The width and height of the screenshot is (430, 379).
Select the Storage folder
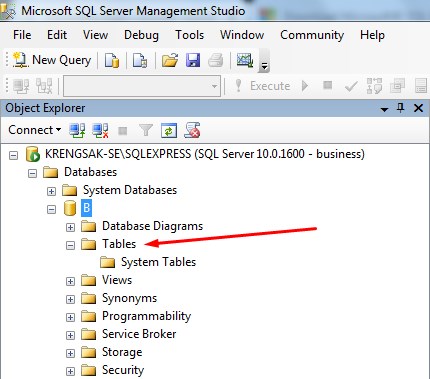click(122, 352)
